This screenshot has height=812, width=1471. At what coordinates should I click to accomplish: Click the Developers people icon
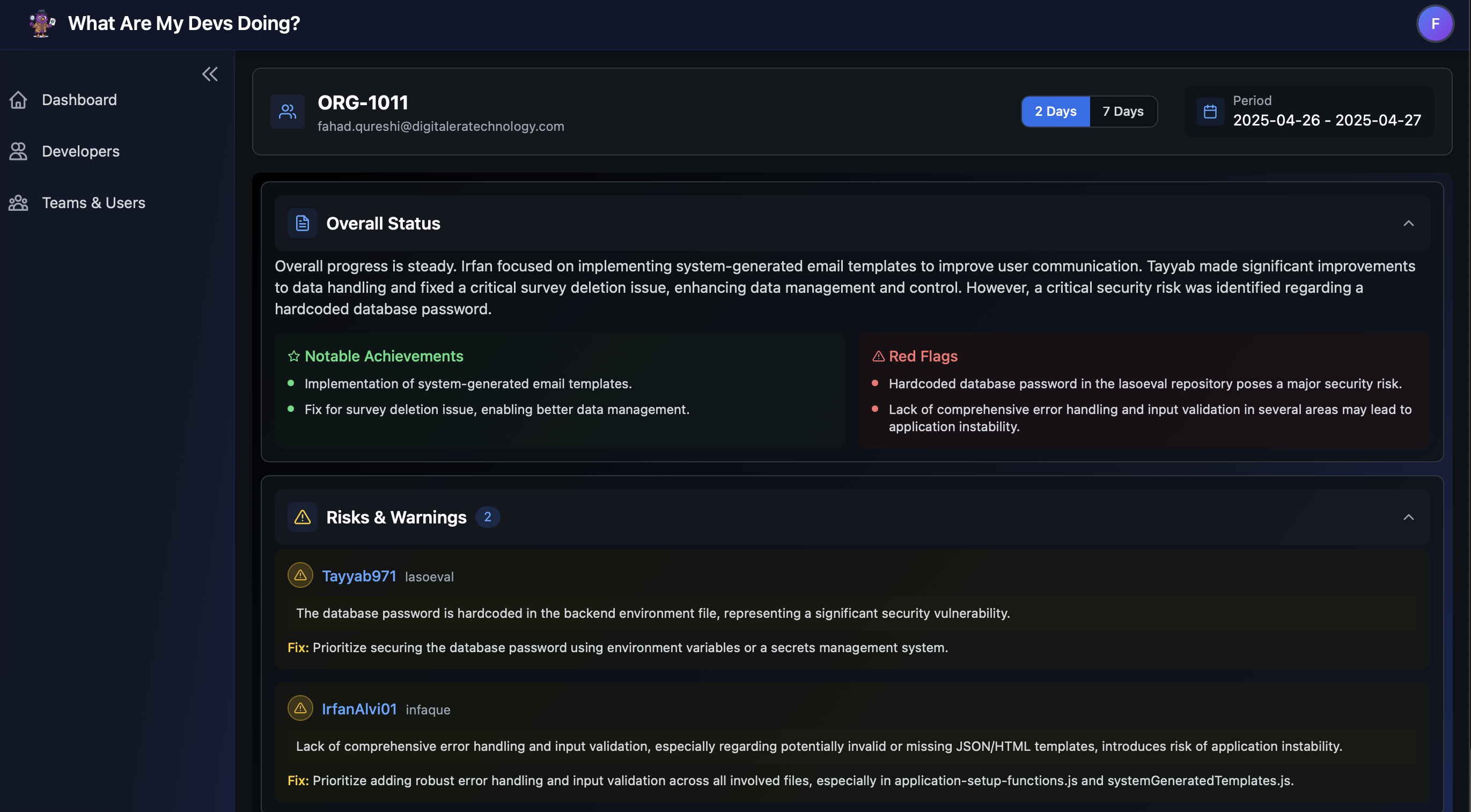point(18,151)
